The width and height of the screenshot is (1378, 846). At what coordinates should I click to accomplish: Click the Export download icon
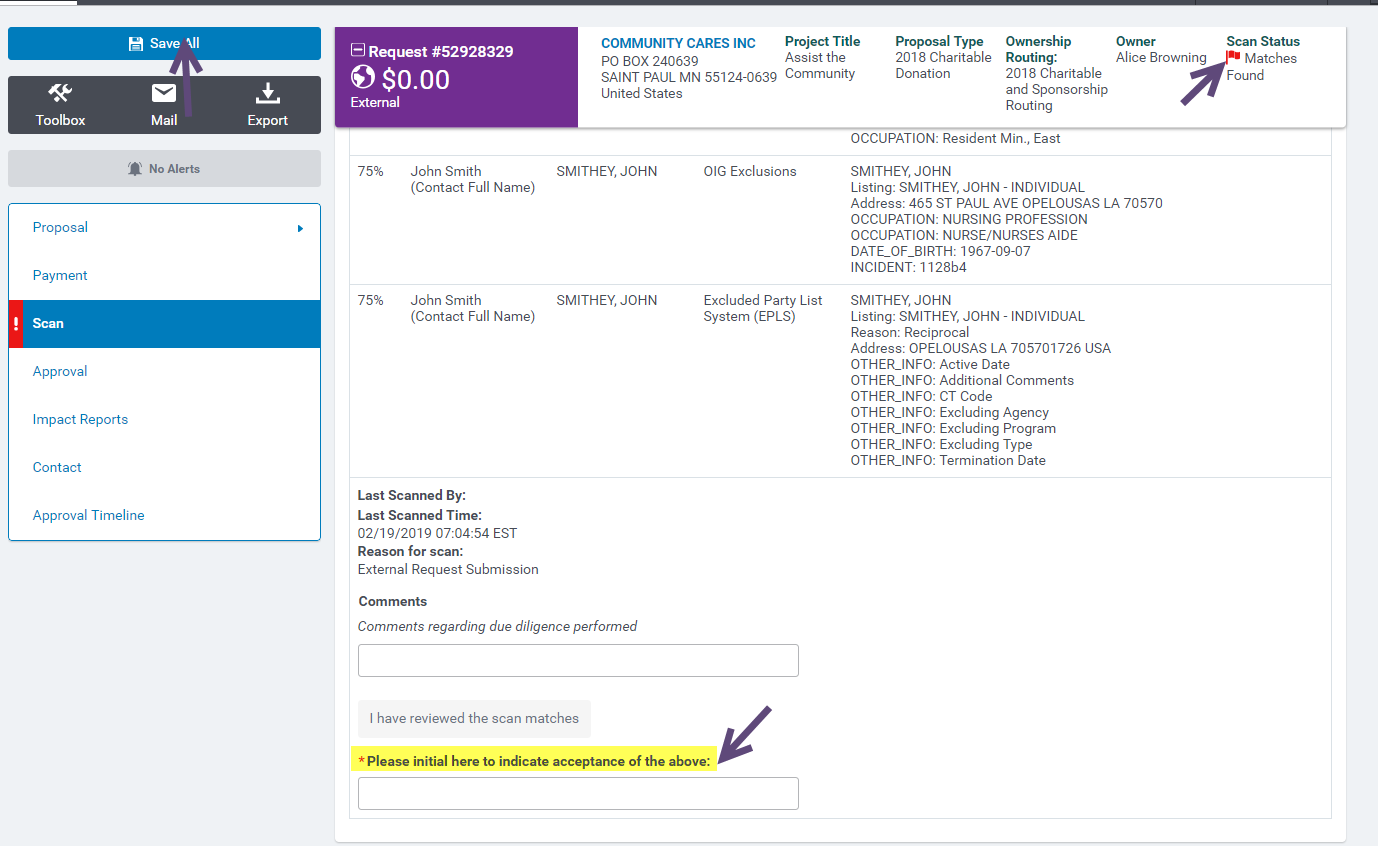tap(267, 94)
